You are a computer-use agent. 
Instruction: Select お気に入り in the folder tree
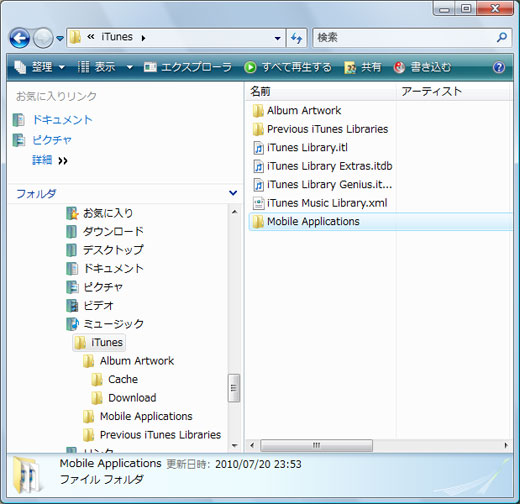click(x=100, y=213)
